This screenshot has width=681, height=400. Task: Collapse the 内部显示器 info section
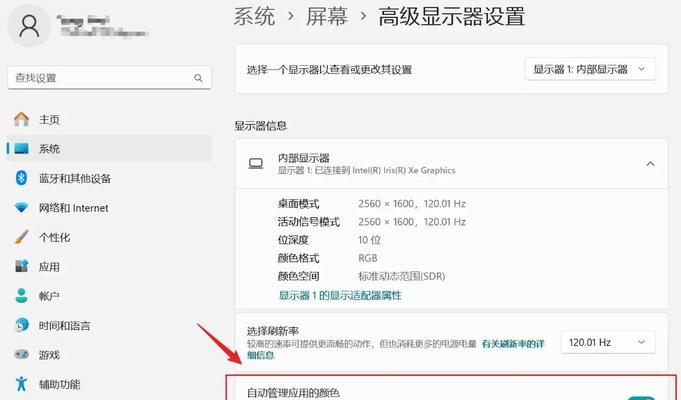(650, 164)
